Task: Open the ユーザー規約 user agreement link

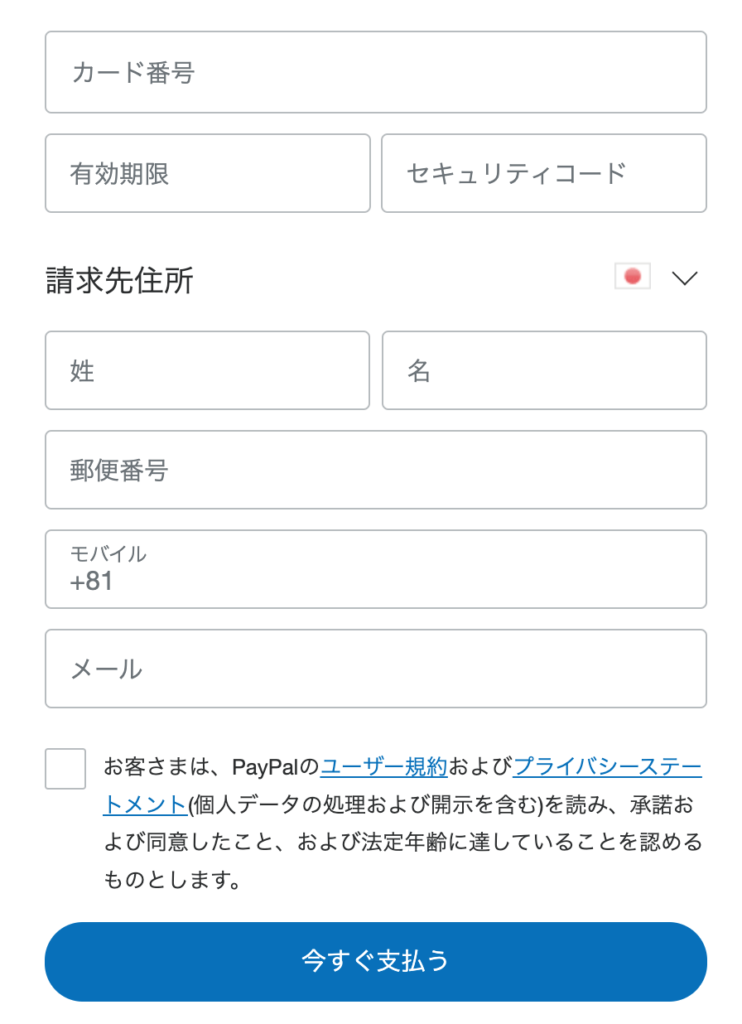Action: (383, 767)
